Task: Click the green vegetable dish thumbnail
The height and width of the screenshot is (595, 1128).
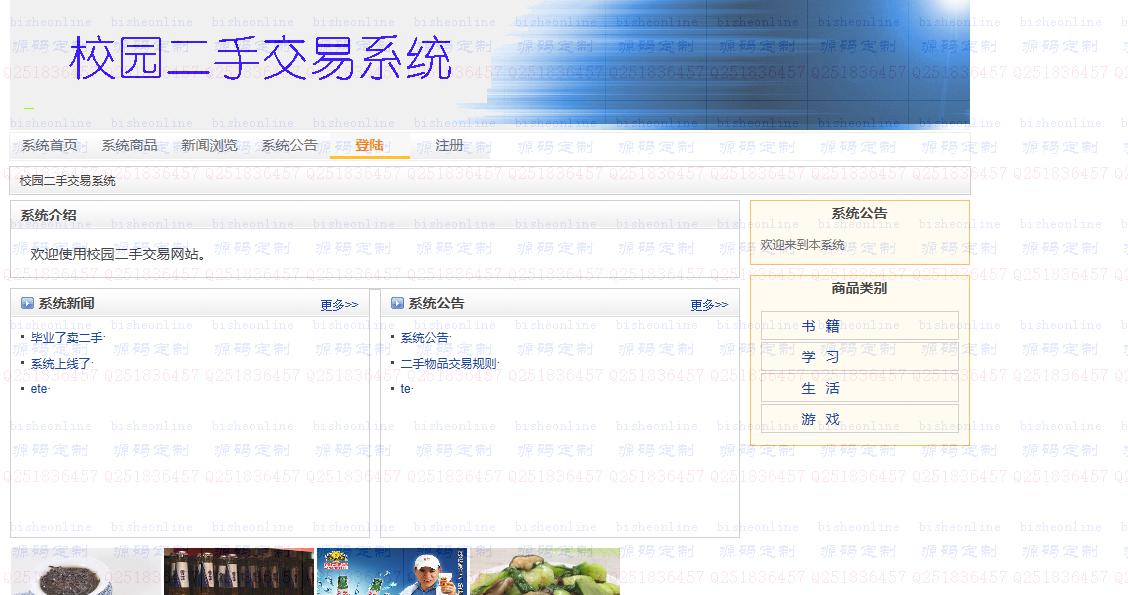Action: coord(545,571)
